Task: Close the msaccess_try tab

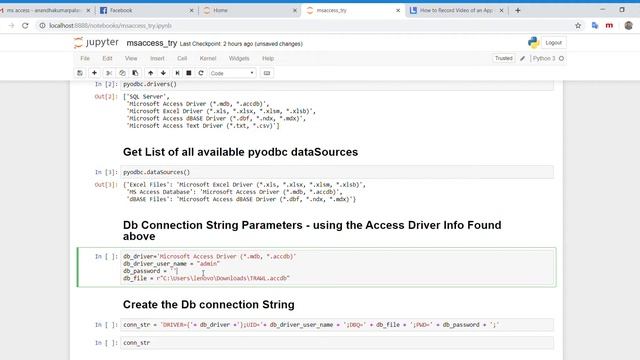Action: click(x=398, y=11)
